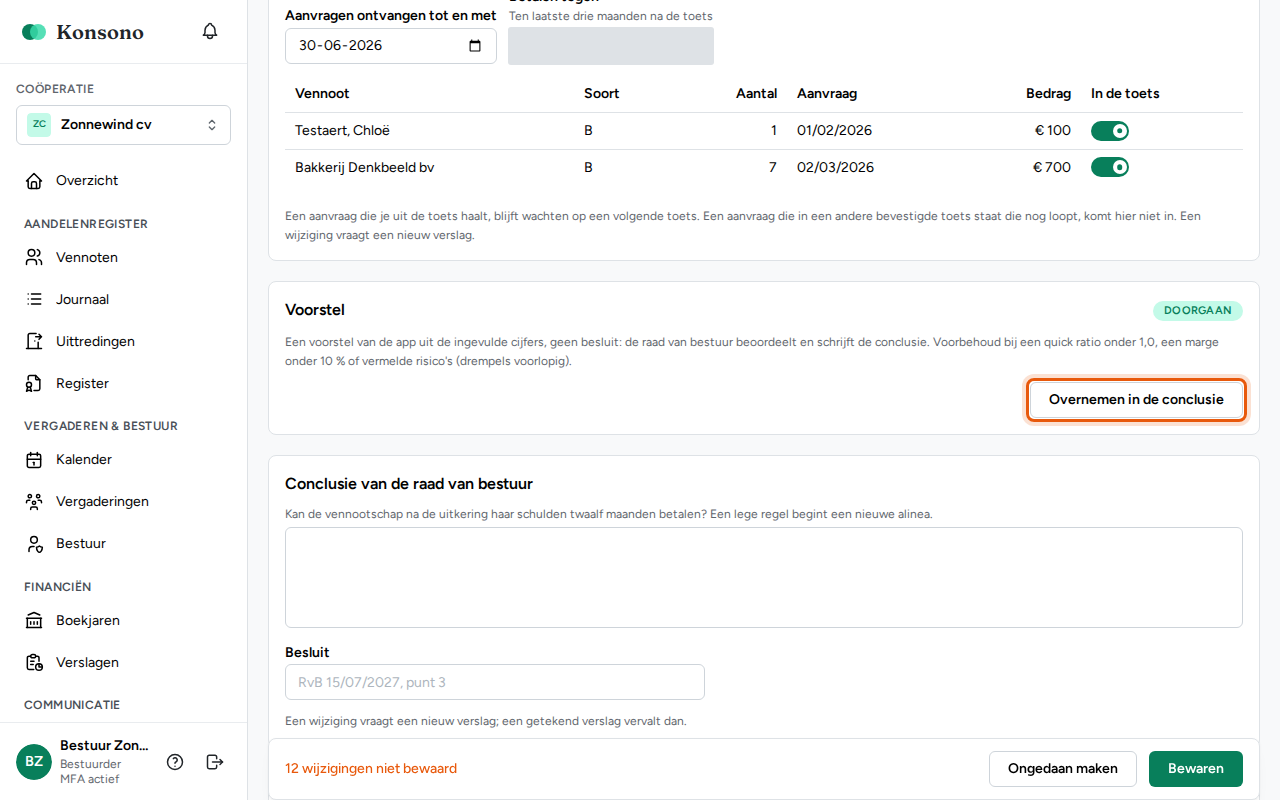Viewport: 1280px width, 800px height.
Task: Toggle Testaert, Chloë in de toets
Action: coord(1110,131)
